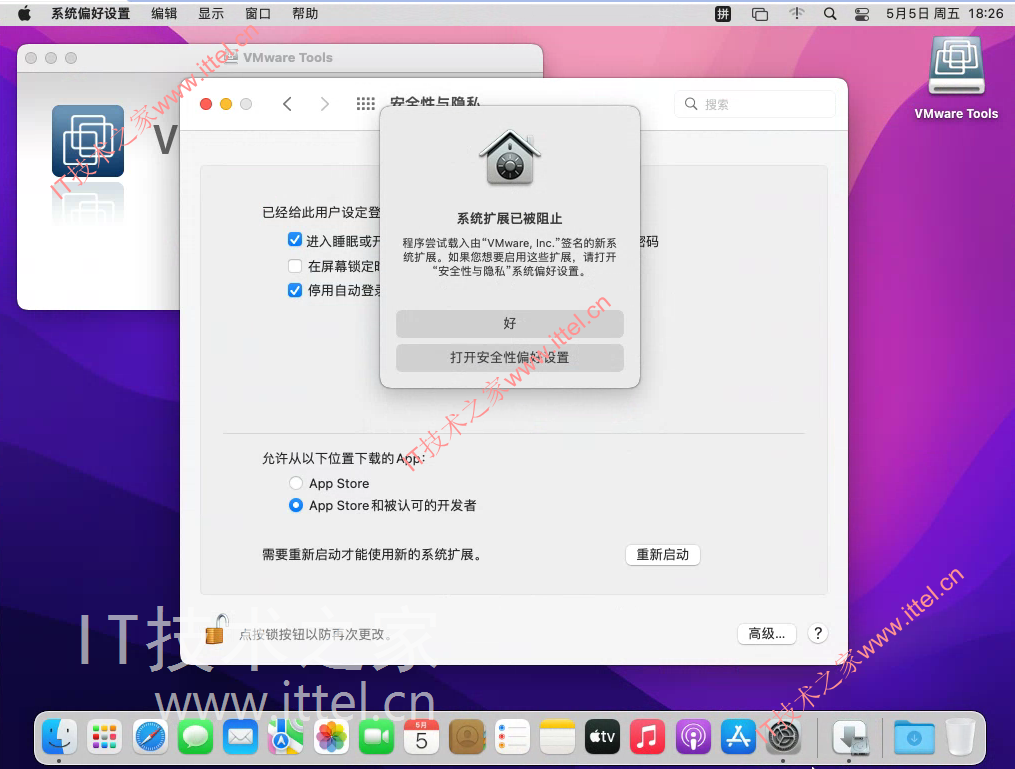Open screen mirroring icon in menu bar
1015x769 pixels.
[x=759, y=14]
